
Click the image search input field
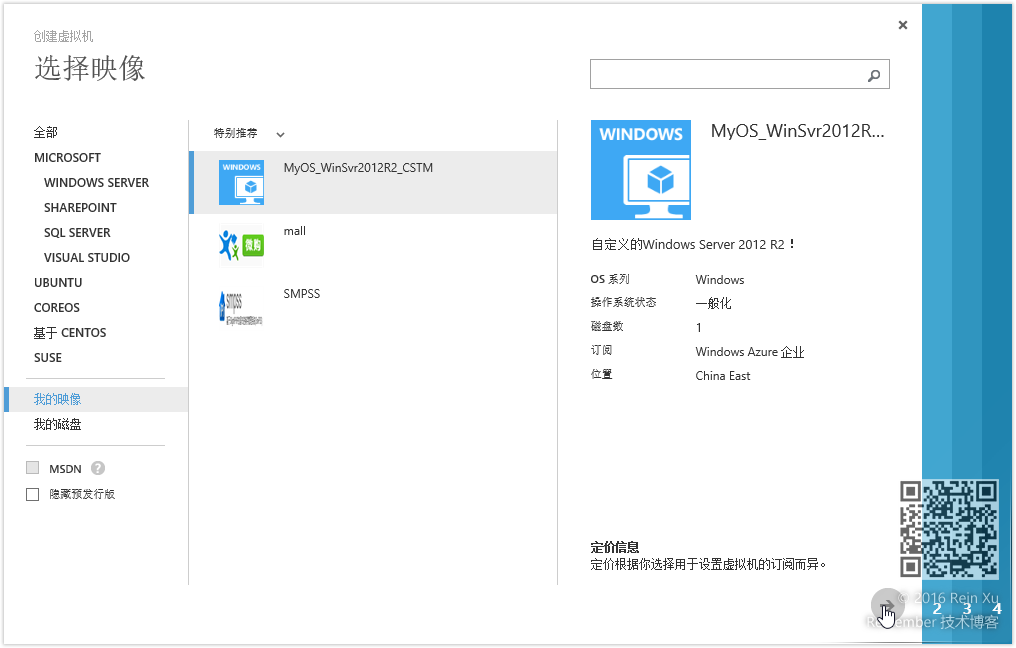pyautogui.click(x=739, y=75)
